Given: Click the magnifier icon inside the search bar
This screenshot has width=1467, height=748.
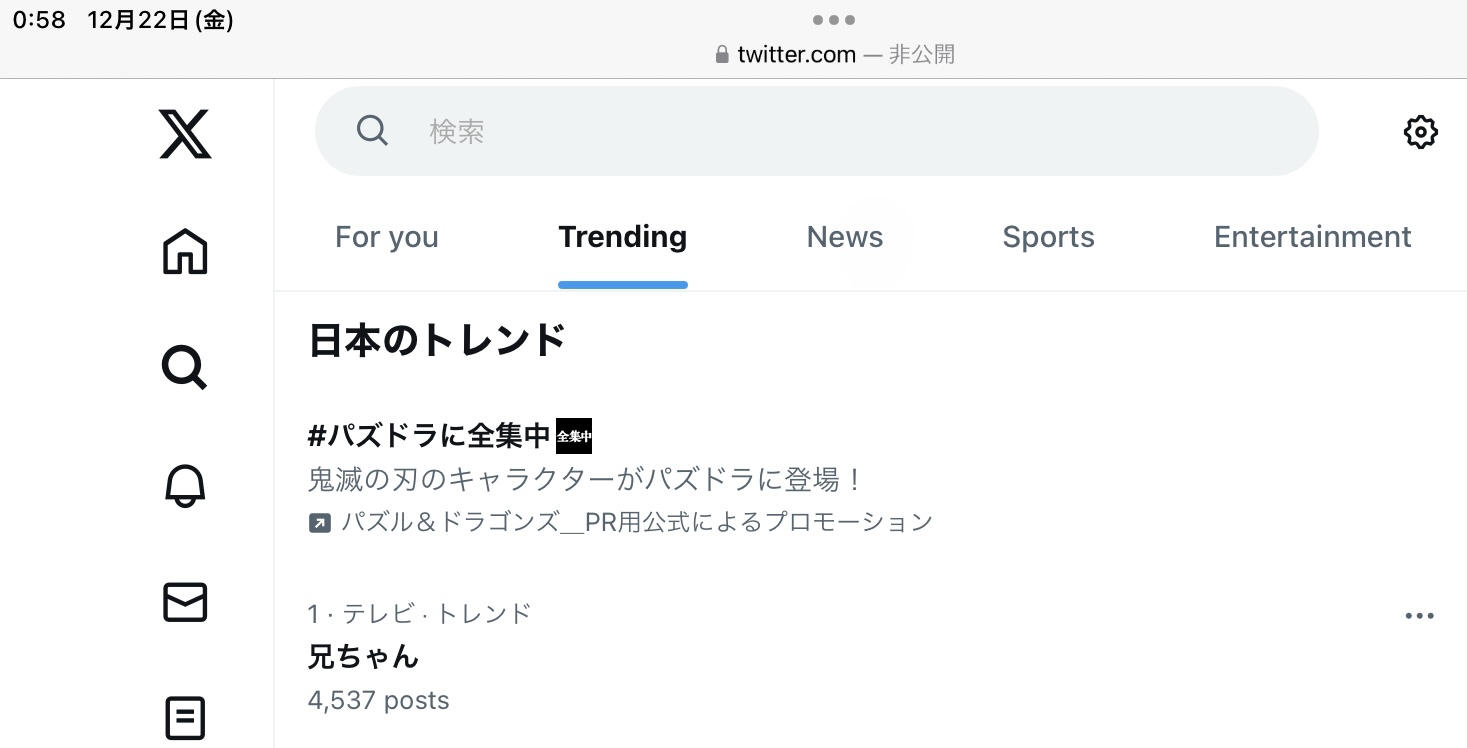Looking at the screenshot, I should [372, 131].
